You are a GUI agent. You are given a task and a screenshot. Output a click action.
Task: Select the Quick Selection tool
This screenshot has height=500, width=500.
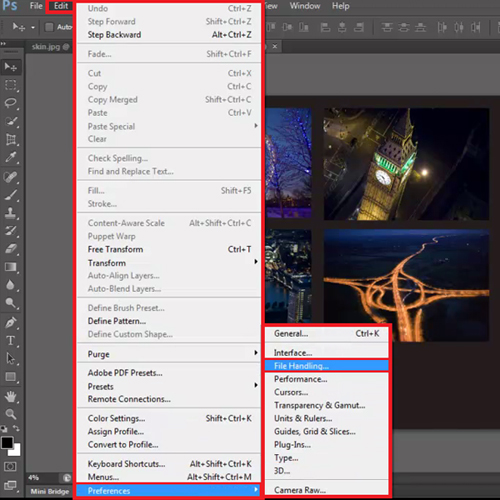pyautogui.click(x=11, y=121)
